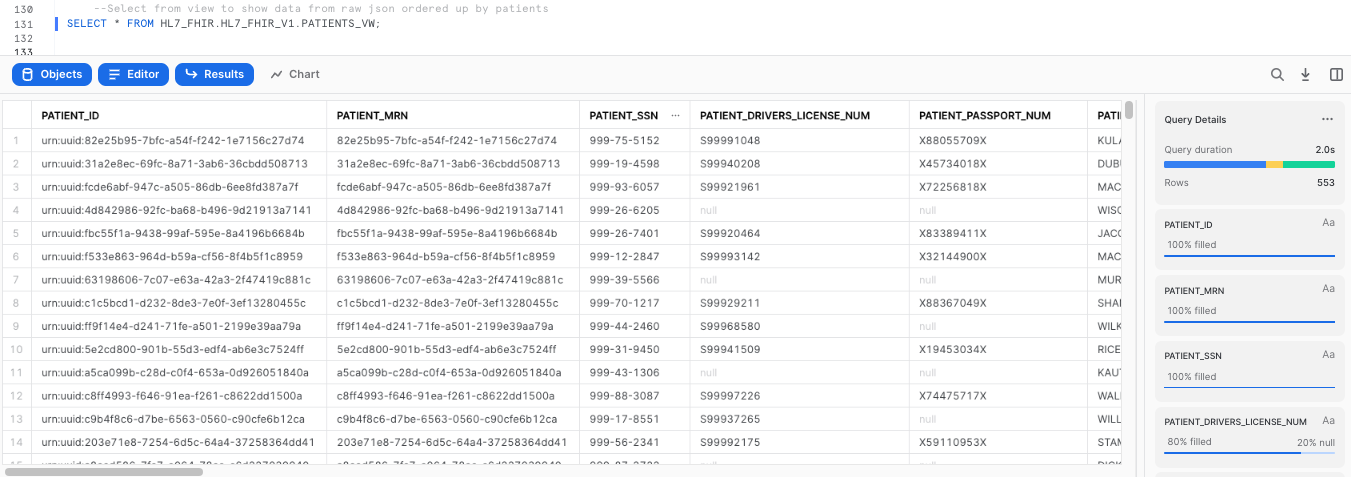This screenshot has width=1351, height=477.
Task: Toggle the side panel layout icon
Action: pos(1336,74)
